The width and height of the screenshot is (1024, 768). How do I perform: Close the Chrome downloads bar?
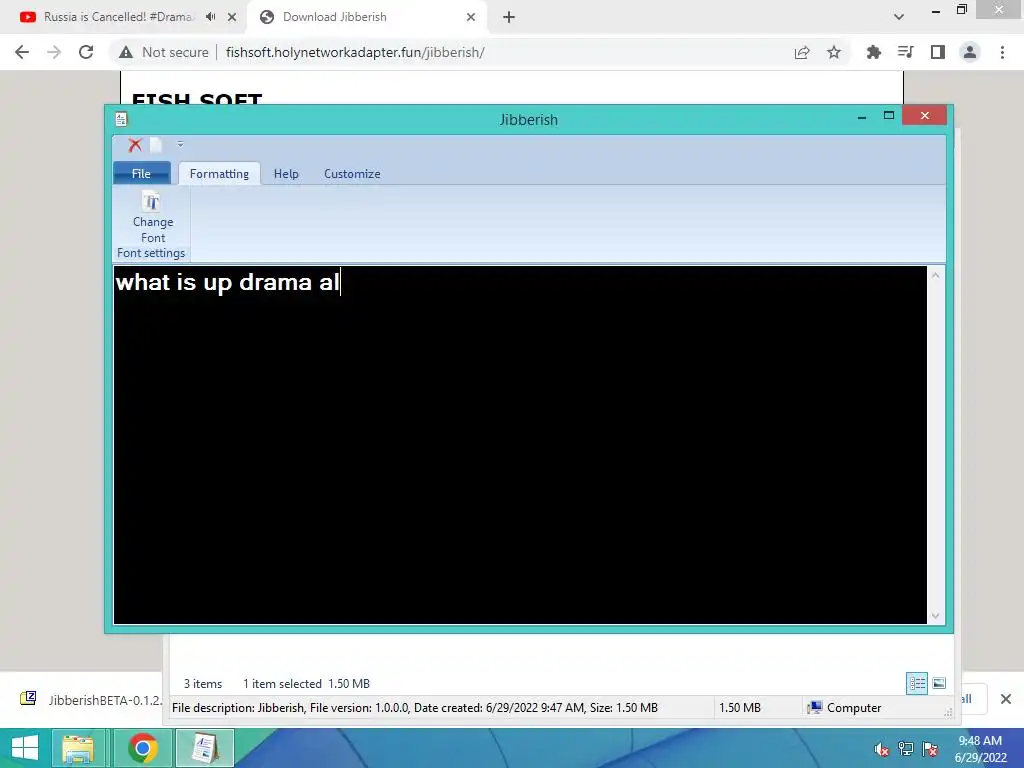tap(1006, 699)
